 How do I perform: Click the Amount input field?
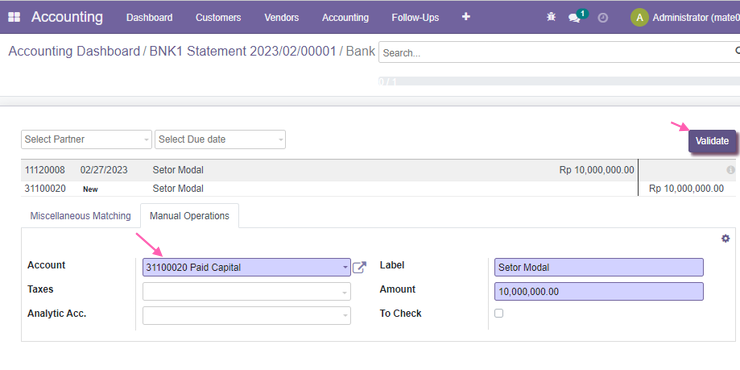599,292
